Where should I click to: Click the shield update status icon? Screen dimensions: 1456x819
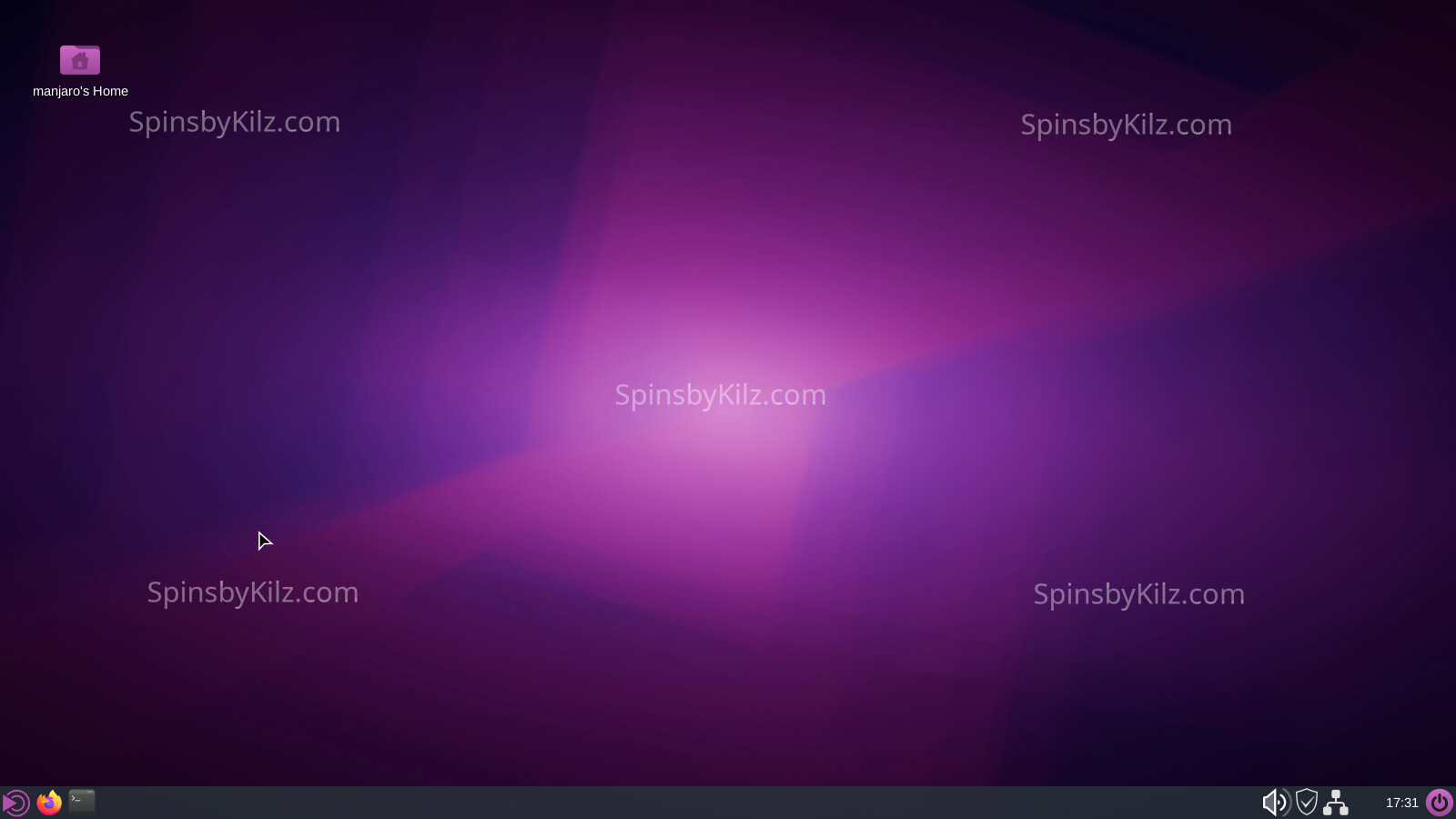(x=1307, y=802)
